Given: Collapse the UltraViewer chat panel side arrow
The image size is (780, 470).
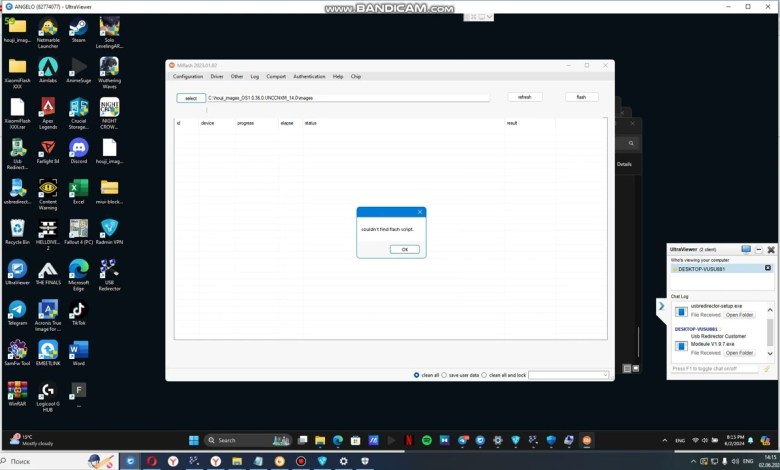Looking at the screenshot, I should click(661, 306).
